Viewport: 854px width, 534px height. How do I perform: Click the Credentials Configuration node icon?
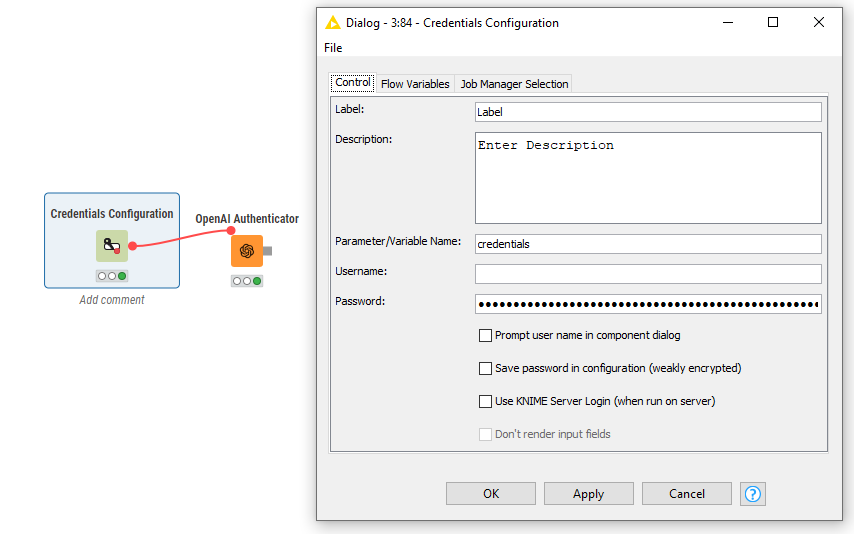[111, 246]
